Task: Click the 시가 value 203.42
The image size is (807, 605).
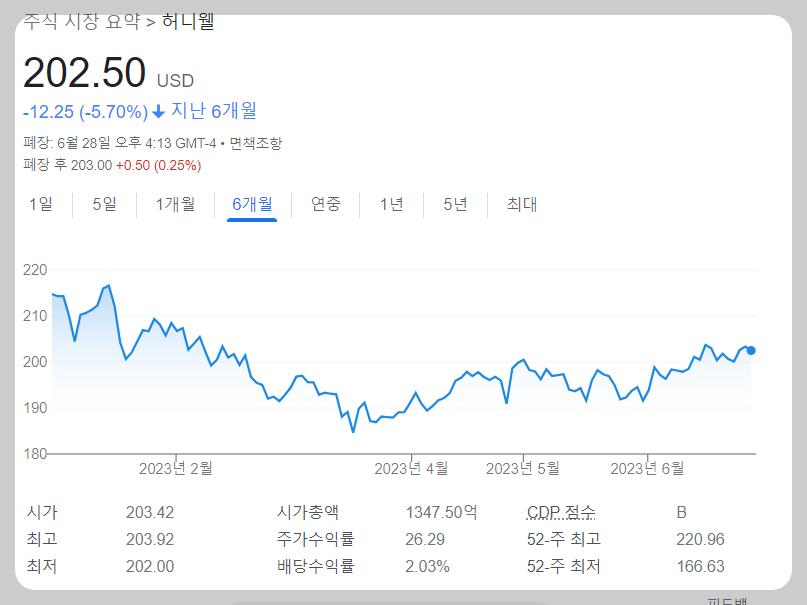Action: (150, 512)
